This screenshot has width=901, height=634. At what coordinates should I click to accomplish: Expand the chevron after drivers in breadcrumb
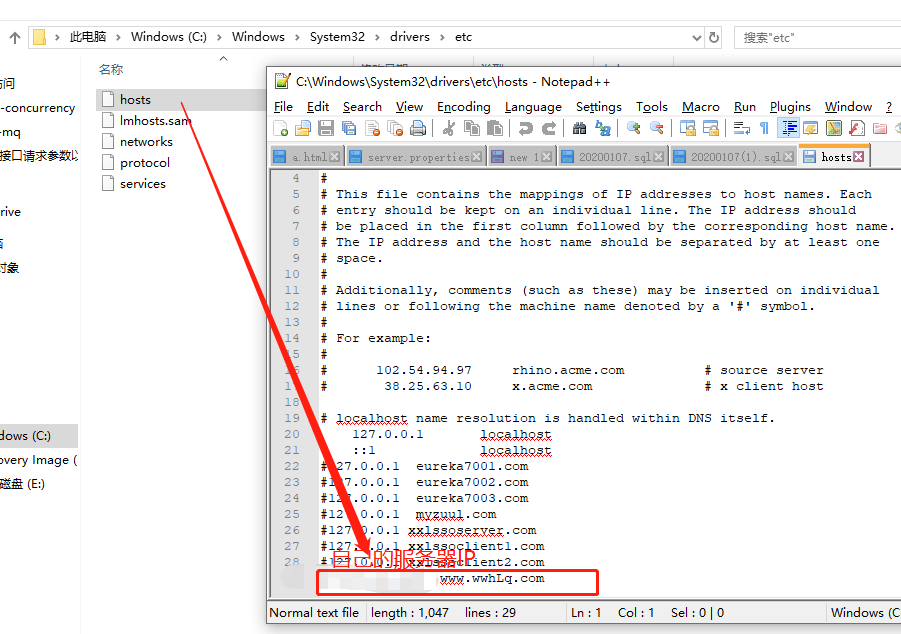tap(441, 37)
